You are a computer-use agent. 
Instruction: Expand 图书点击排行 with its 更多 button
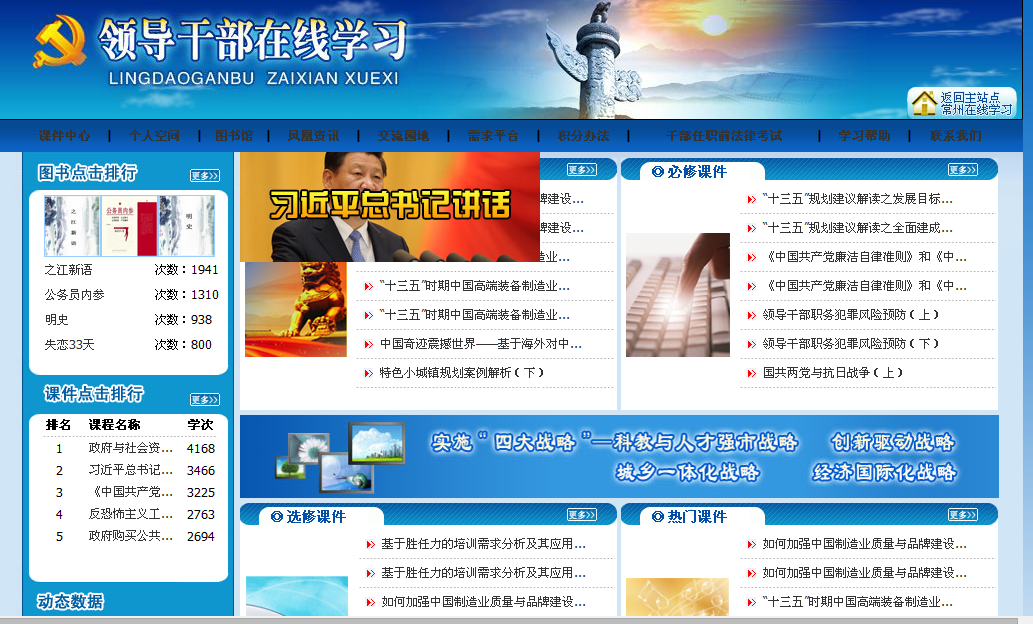204,176
